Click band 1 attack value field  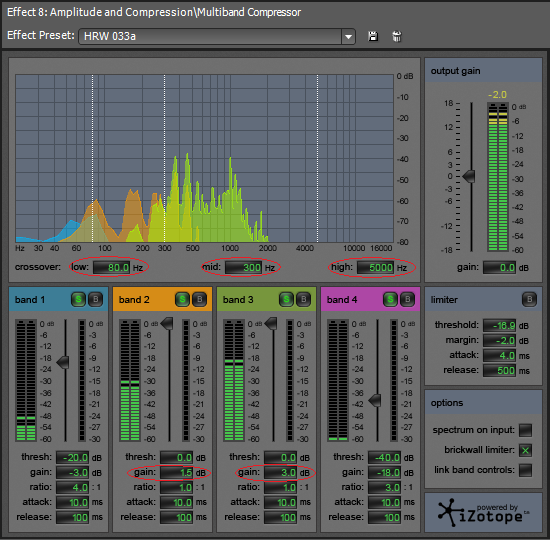click(x=72, y=502)
